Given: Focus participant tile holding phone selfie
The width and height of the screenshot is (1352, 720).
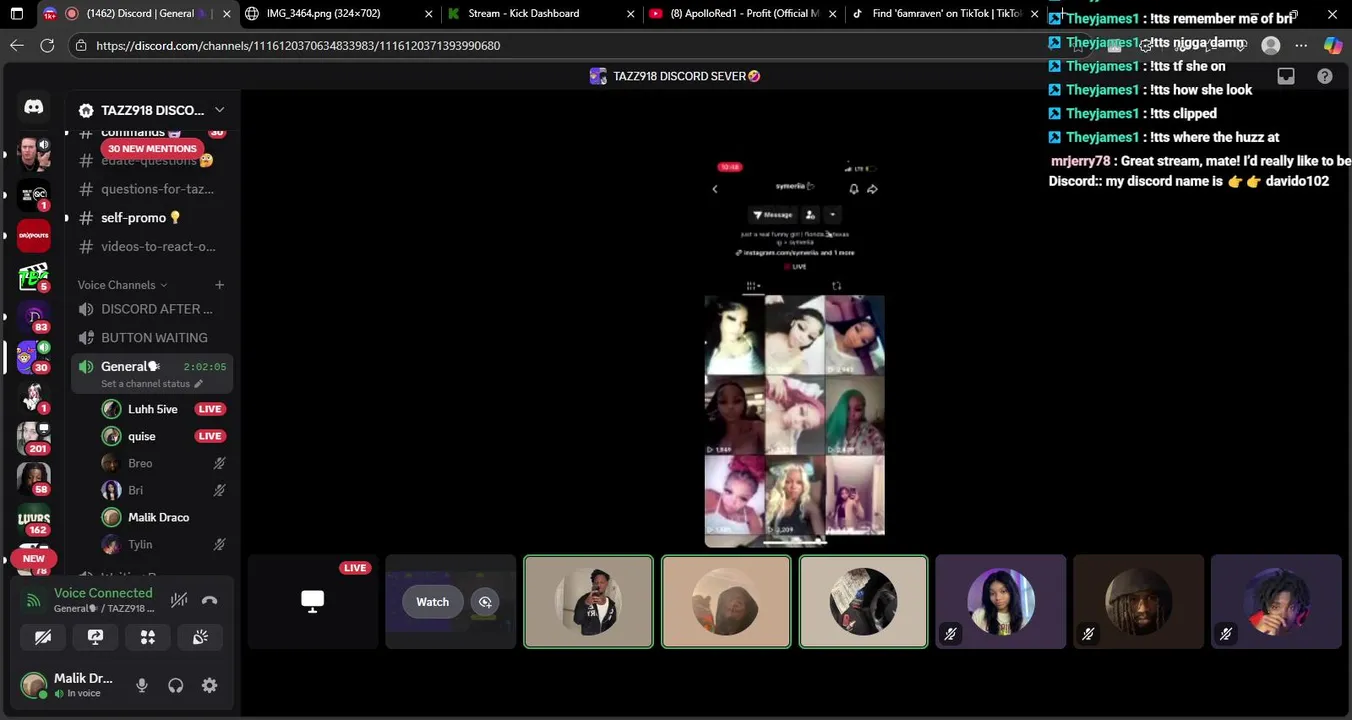Looking at the screenshot, I should click(588, 602).
